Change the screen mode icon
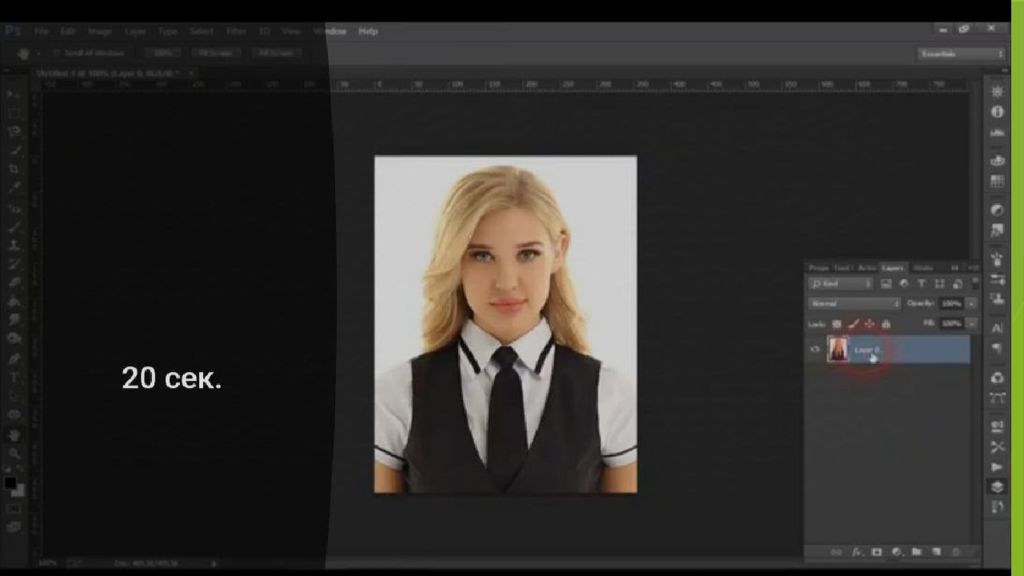 (14, 527)
